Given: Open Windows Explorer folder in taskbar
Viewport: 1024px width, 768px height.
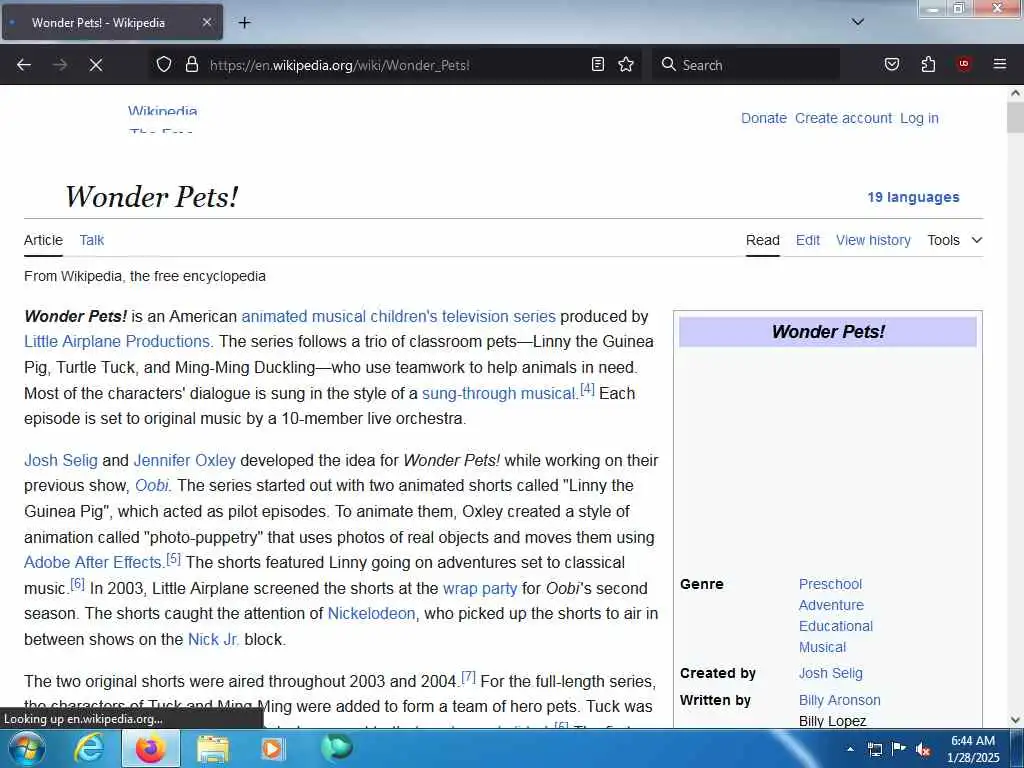Looking at the screenshot, I should point(213,748).
